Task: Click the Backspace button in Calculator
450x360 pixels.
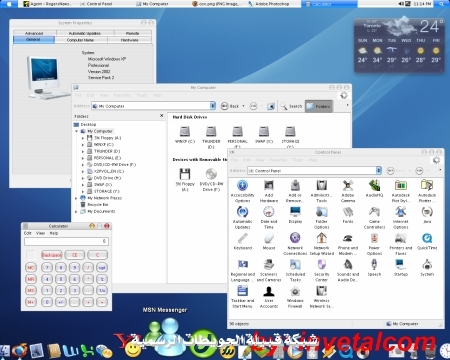Action: click(52, 255)
